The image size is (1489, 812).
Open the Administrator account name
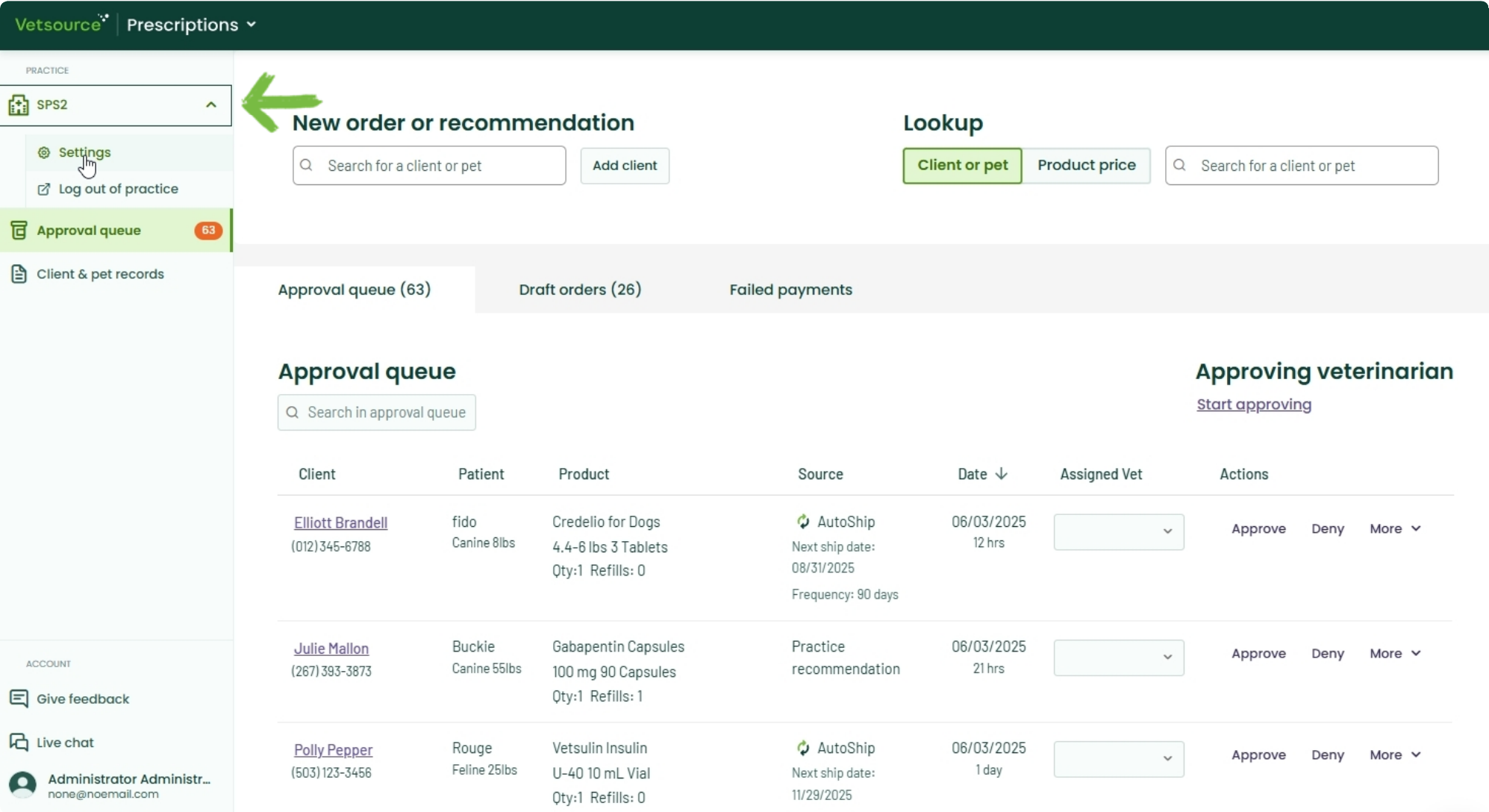[129, 778]
